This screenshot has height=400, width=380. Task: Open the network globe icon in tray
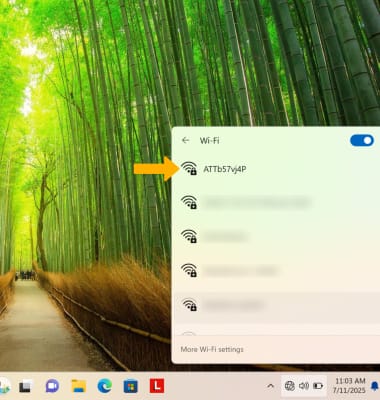click(289, 386)
